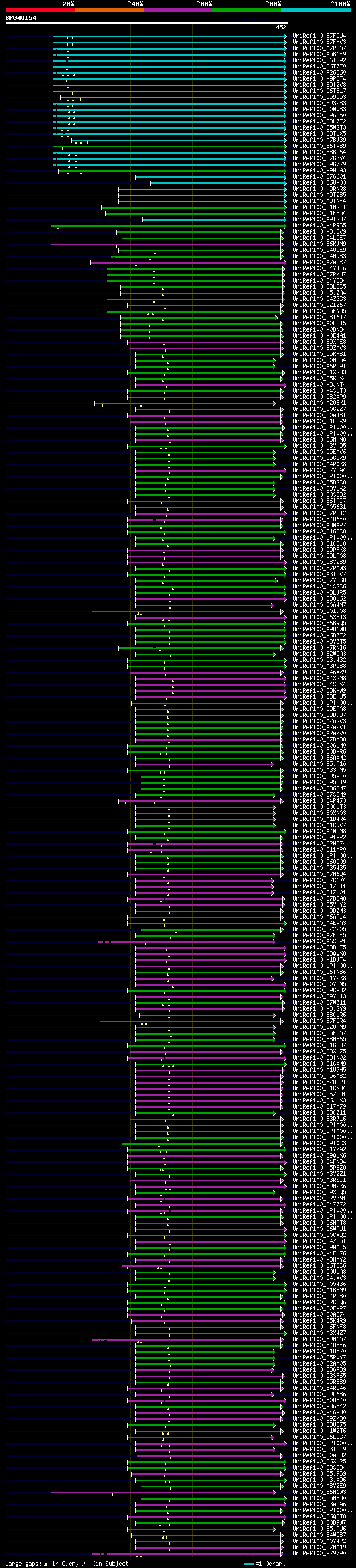
Task: Select label UniRef100_B3LBS5
Action: [x=319, y=286]
